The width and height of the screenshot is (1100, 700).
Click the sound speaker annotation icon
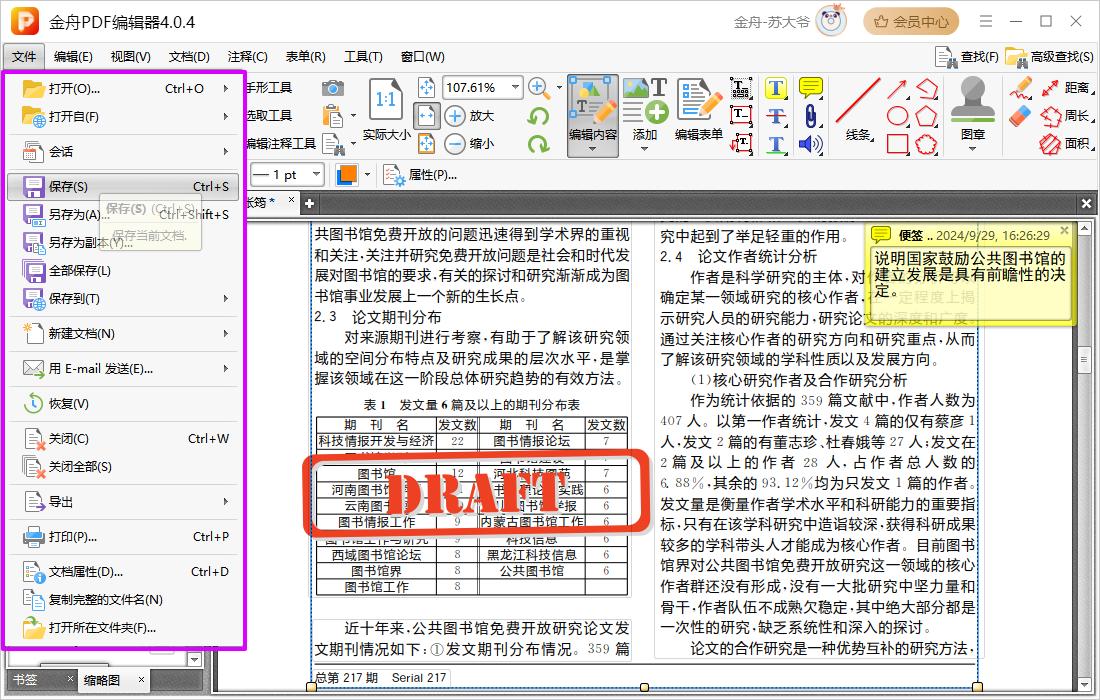coord(810,144)
